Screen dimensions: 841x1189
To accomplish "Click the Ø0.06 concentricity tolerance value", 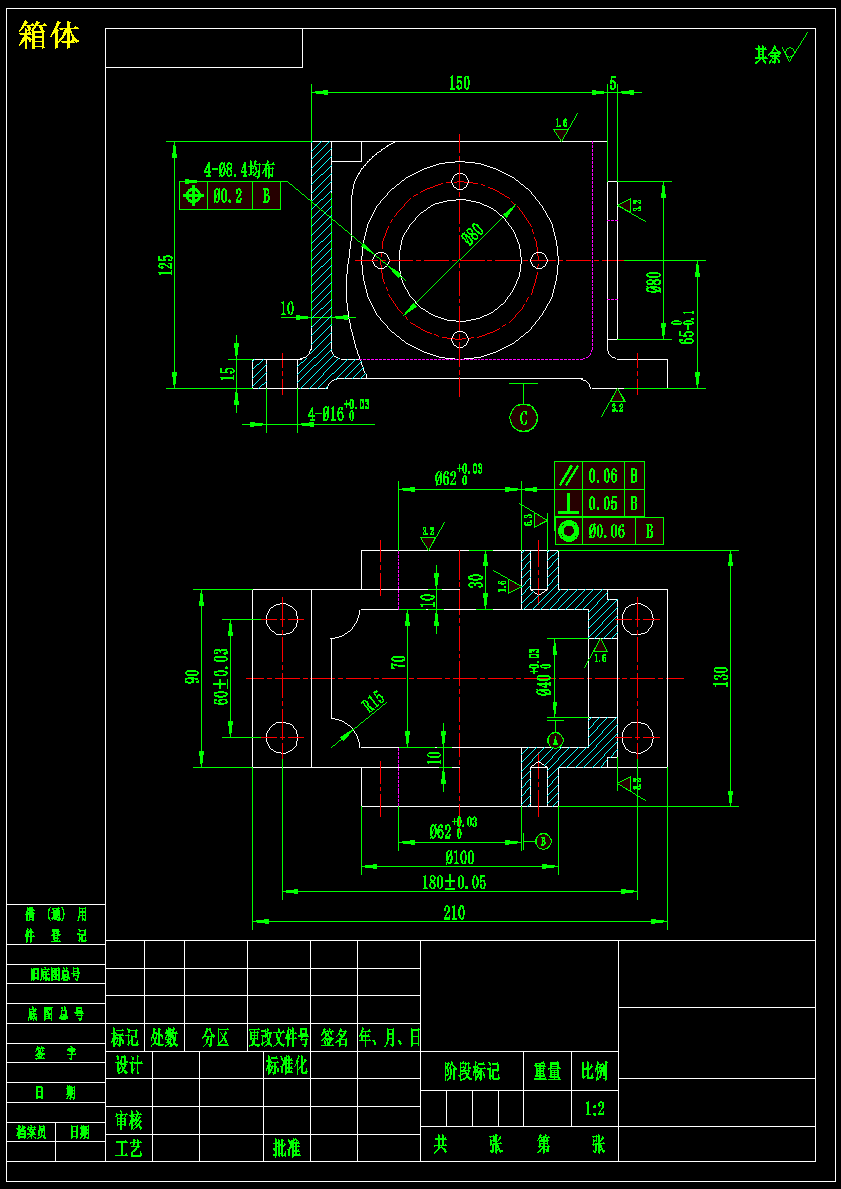I will (x=607, y=531).
